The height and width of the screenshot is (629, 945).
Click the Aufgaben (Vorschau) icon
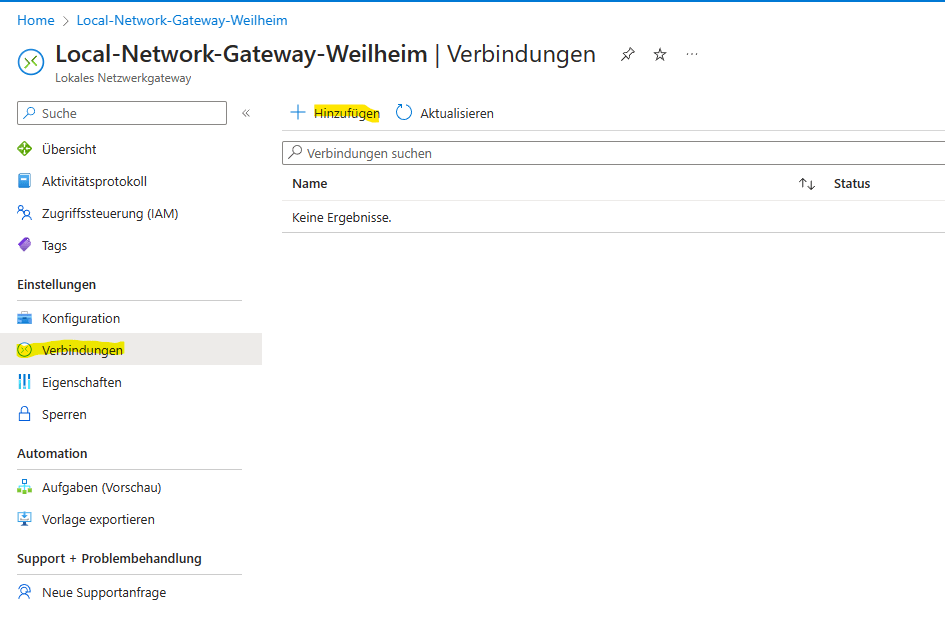pyautogui.click(x=25, y=487)
